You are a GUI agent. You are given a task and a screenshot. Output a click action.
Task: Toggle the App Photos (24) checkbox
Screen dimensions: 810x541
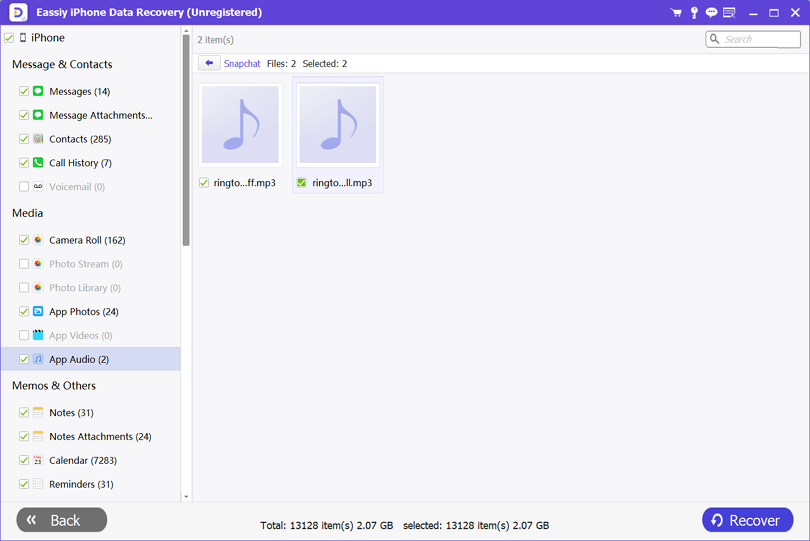point(24,311)
